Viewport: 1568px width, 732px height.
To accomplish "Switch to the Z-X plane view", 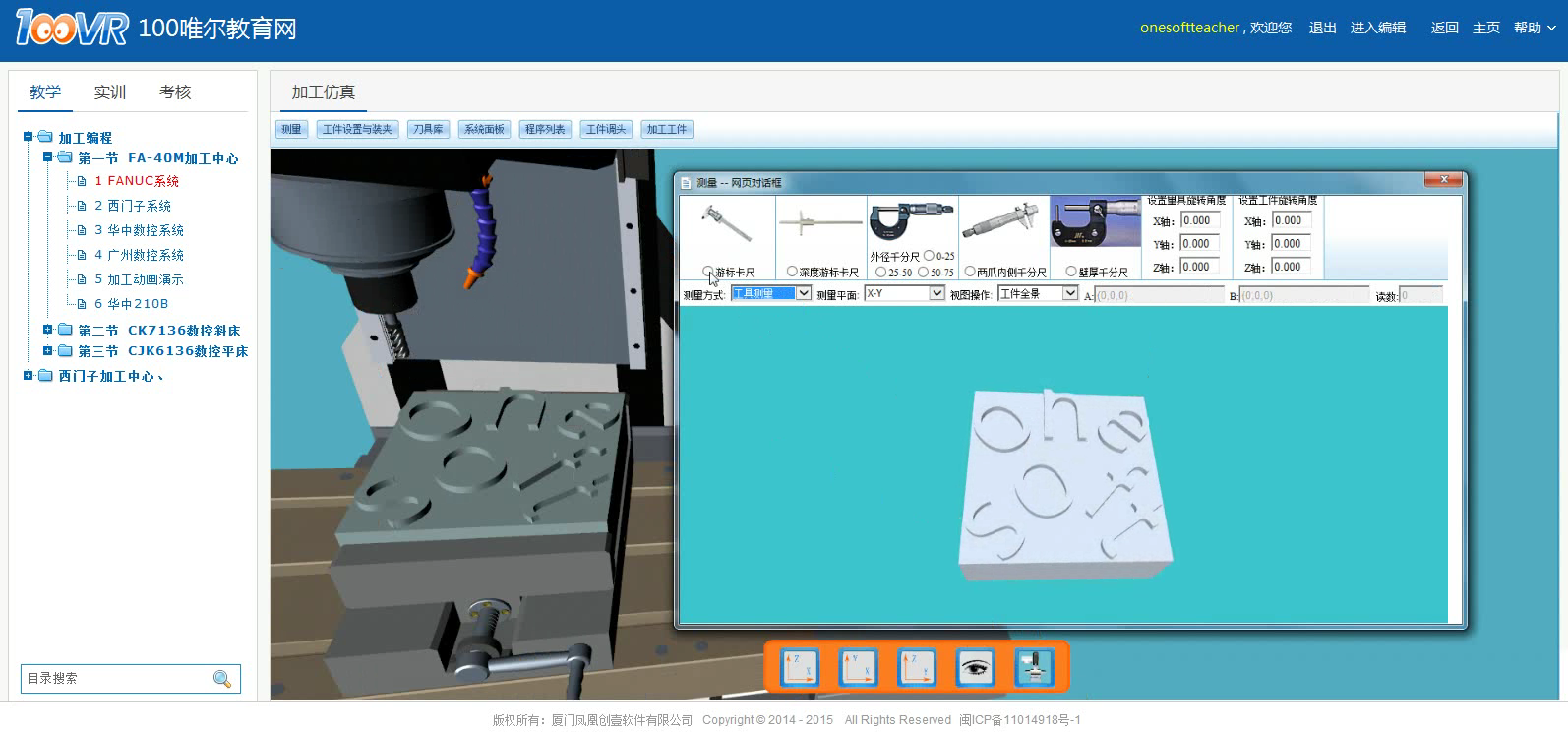I will click(799, 668).
